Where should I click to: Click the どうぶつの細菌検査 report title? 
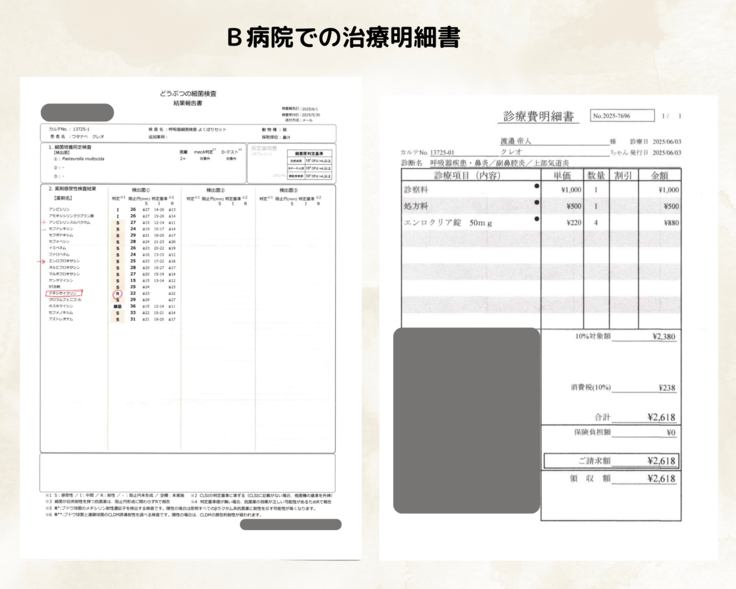(x=187, y=93)
